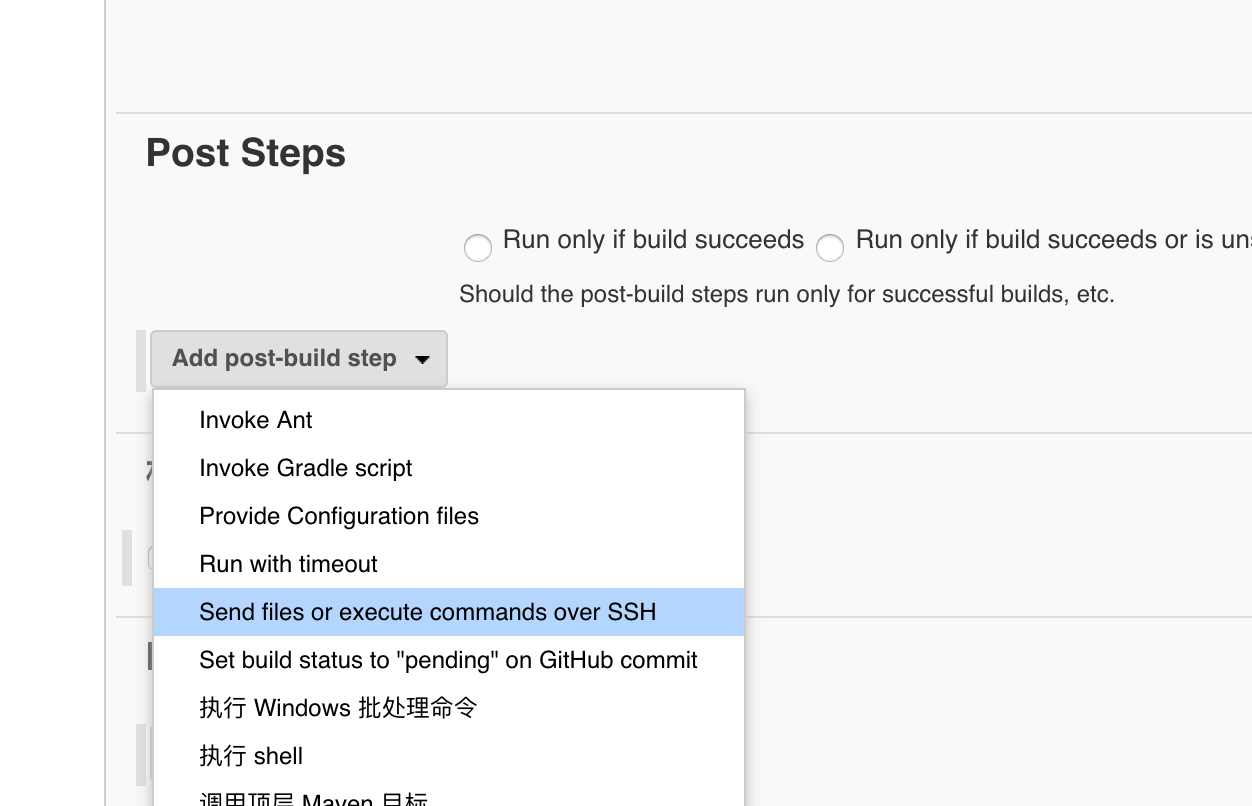This screenshot has height=806, width=1252.
Task: Select "Invoke Ant" from the menu
Action: [x=255, y=420]
